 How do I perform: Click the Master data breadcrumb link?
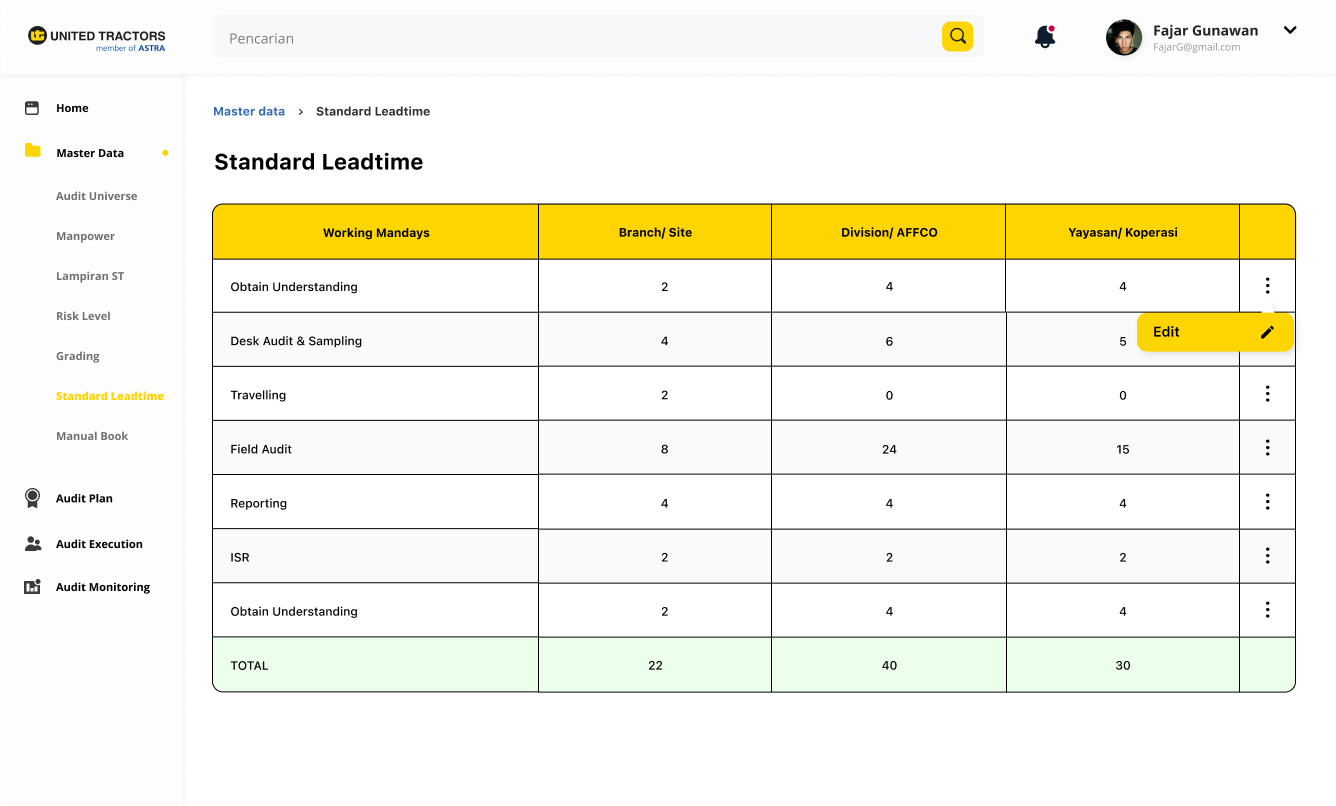[x=249, y=111]
